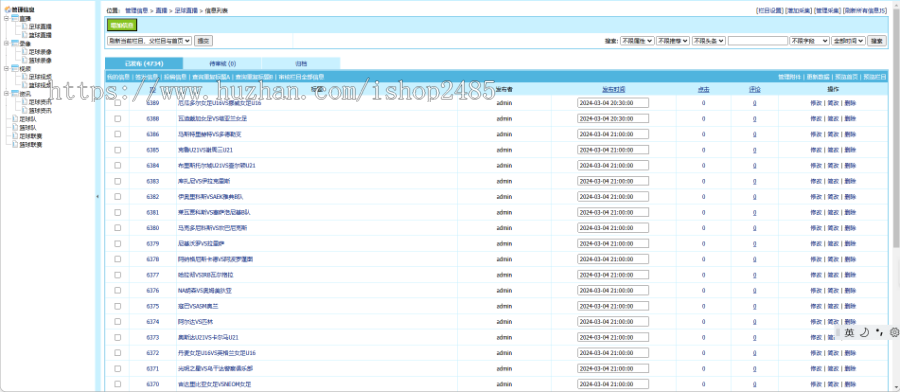The image size is (900, 392).
Task: Open the 不限头条 dropdown
Action: pyautogui.click(x=709, y=41)
